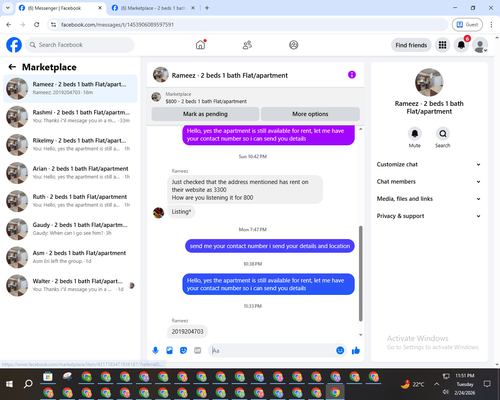The image size is (500, 400).
Task: Click the Find friends button
Action: [411, 45]
